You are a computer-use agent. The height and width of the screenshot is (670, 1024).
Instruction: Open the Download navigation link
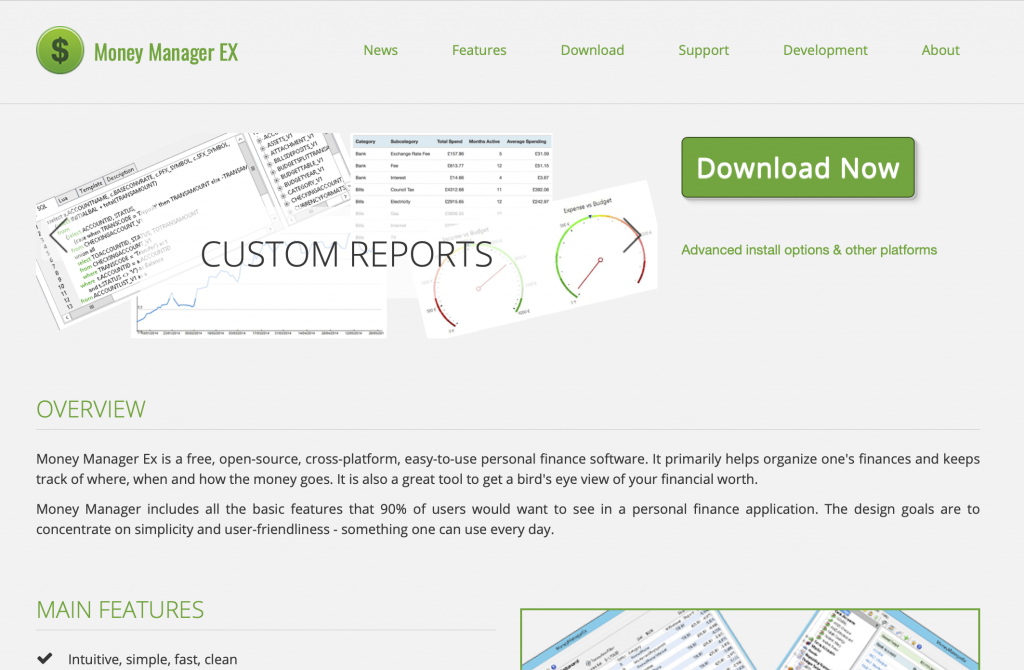(592, 50)
